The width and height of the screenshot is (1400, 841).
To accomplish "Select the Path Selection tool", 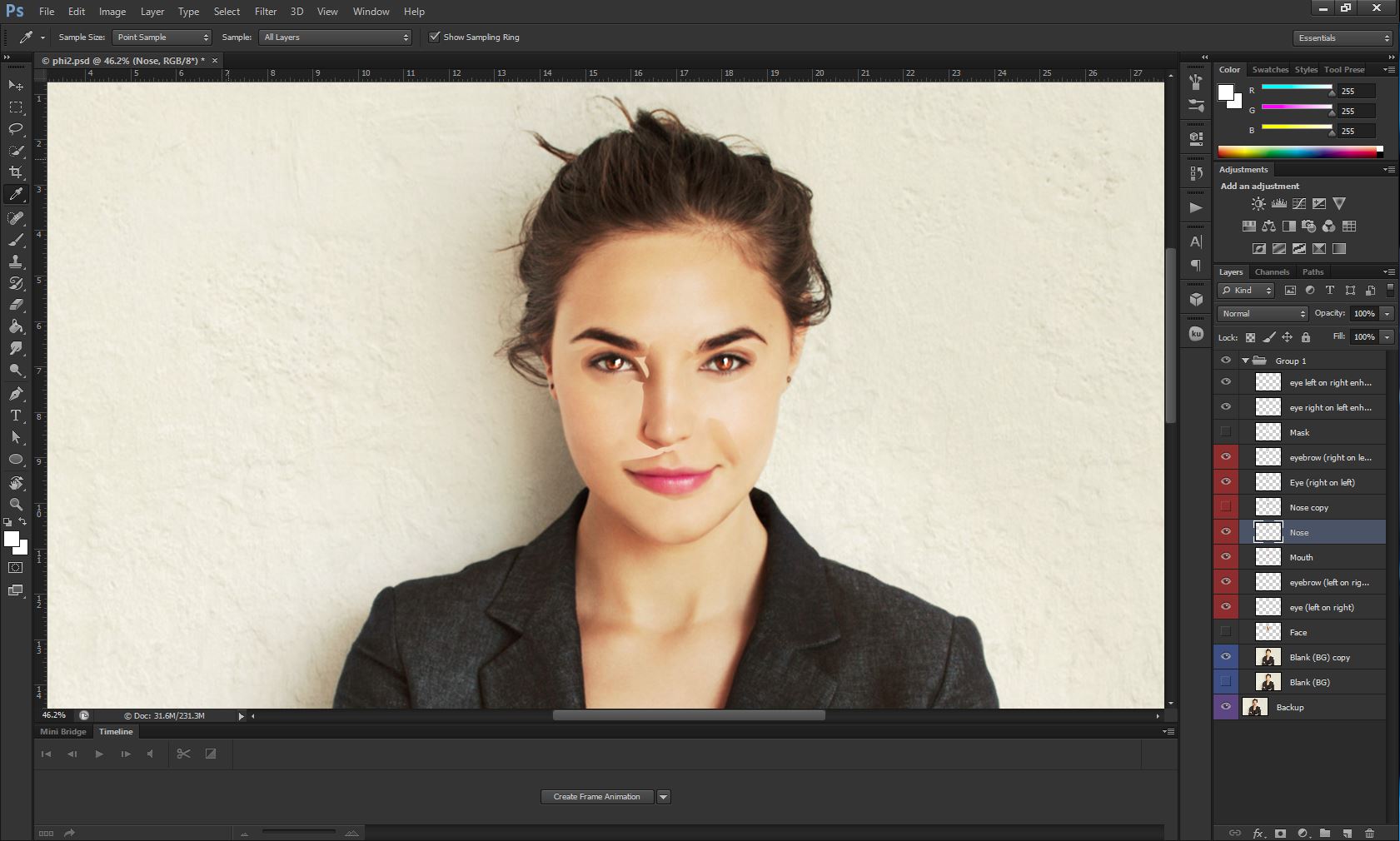I will point(16,437).
